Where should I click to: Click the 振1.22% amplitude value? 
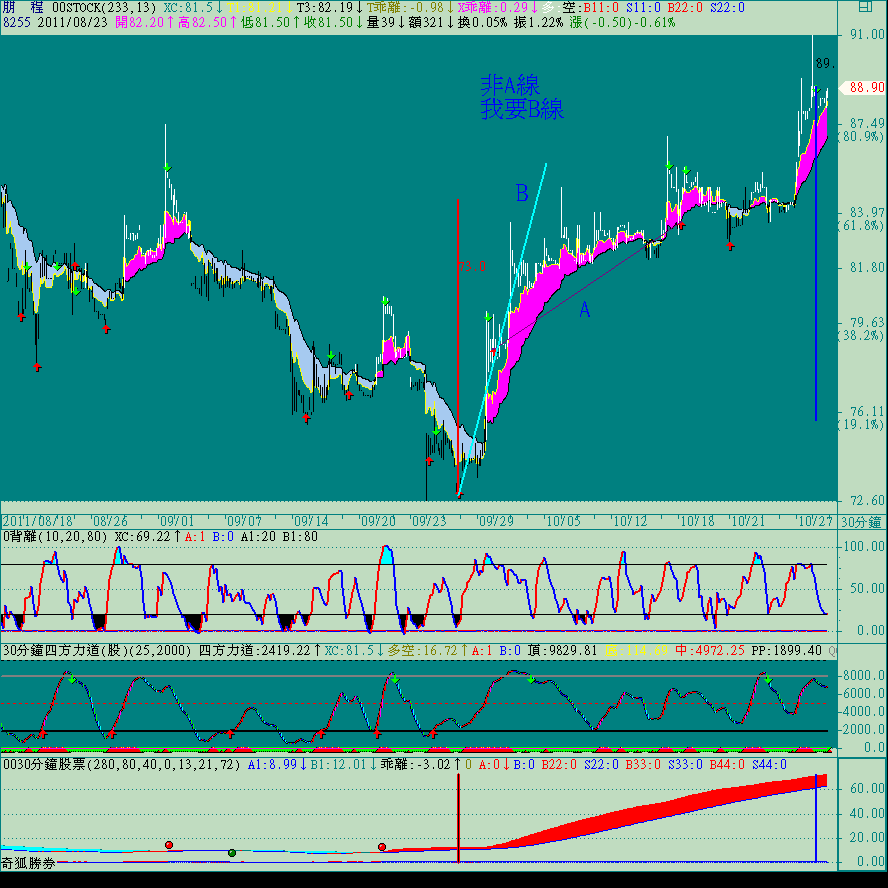(x=538, y=23)
